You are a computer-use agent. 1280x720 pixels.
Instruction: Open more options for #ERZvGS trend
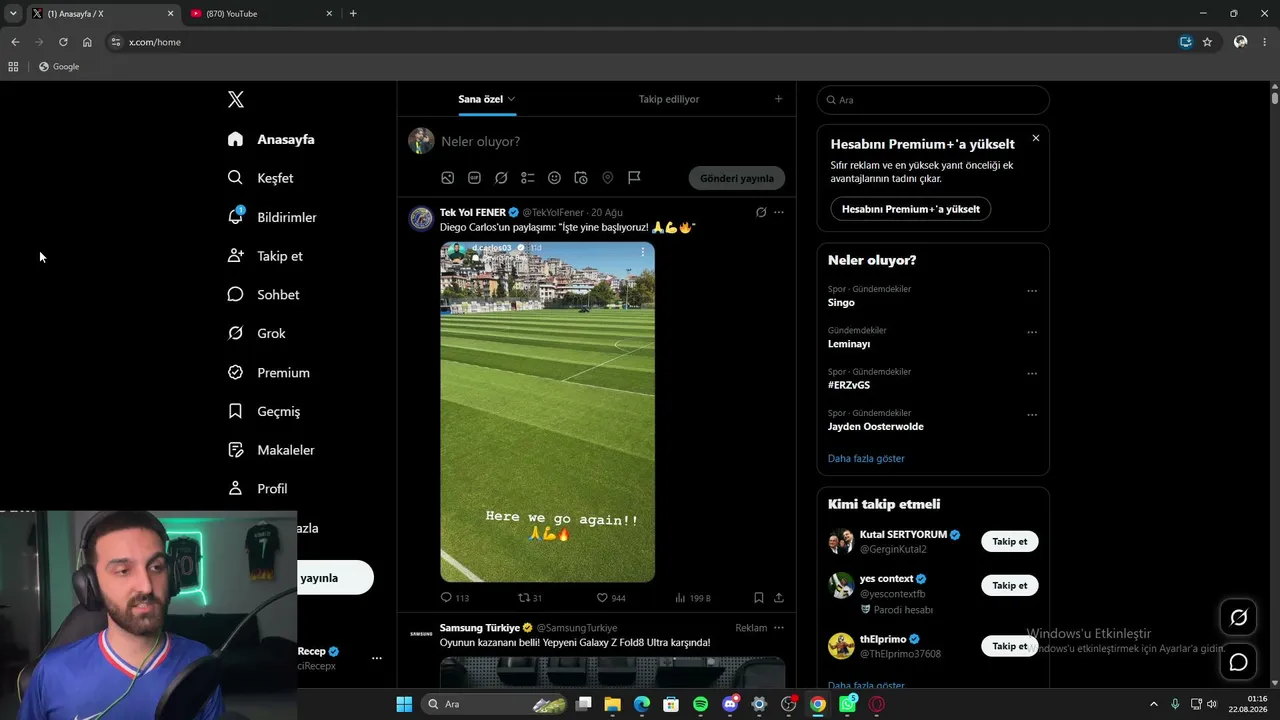tap(1032, 374)
